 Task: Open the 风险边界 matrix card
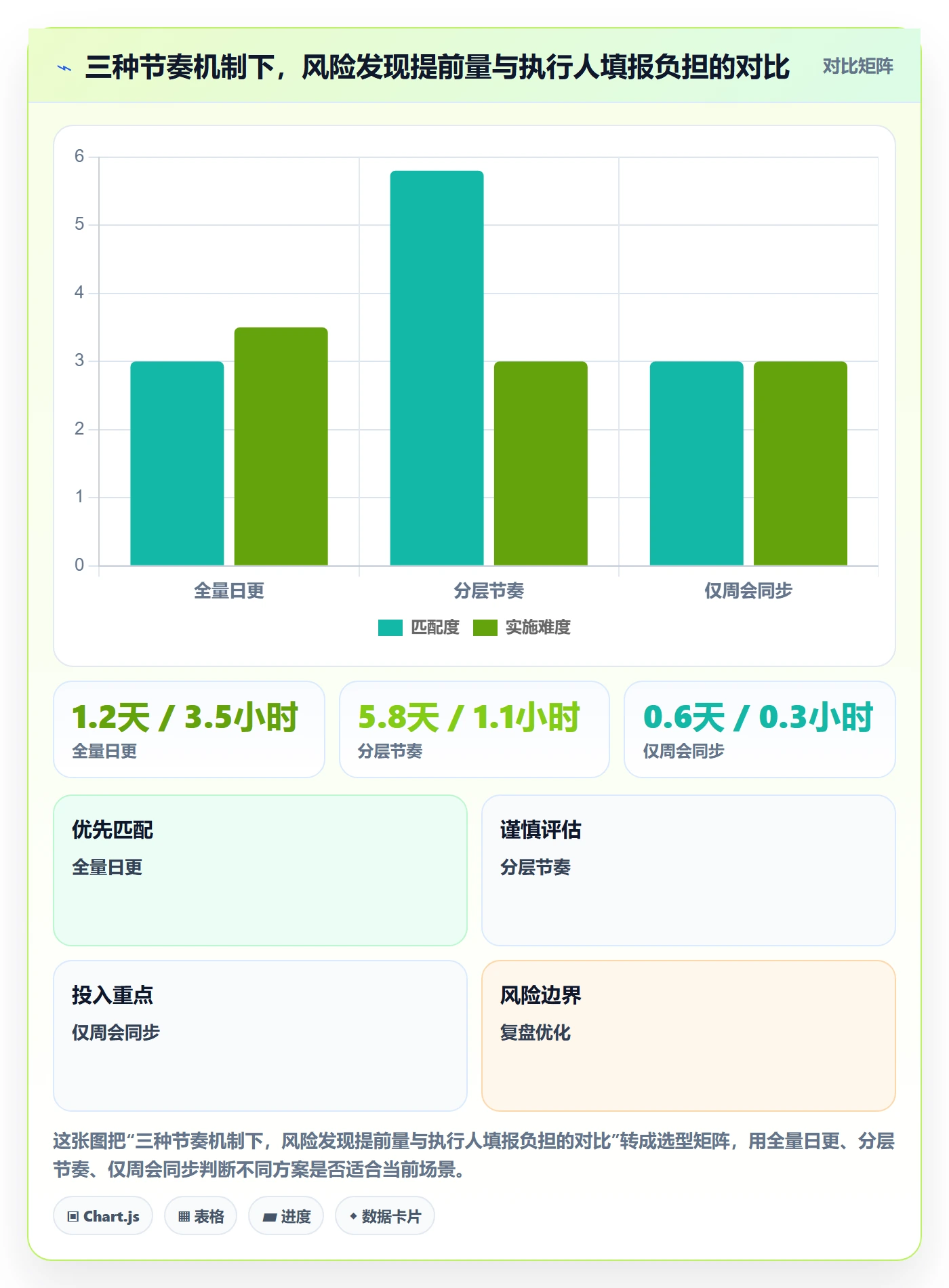pyautogui.click(x=689, y=1036)
